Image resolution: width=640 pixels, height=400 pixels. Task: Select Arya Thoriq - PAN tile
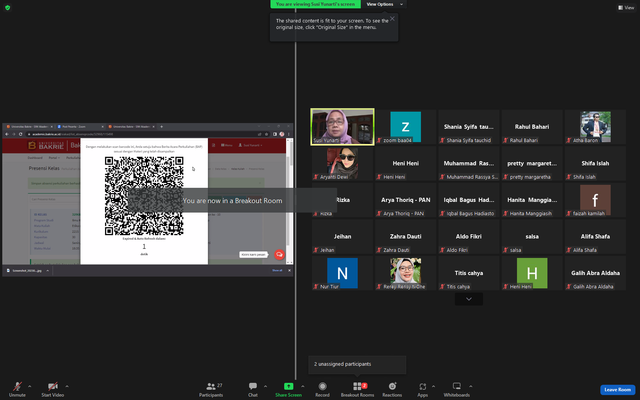(405, 200)
